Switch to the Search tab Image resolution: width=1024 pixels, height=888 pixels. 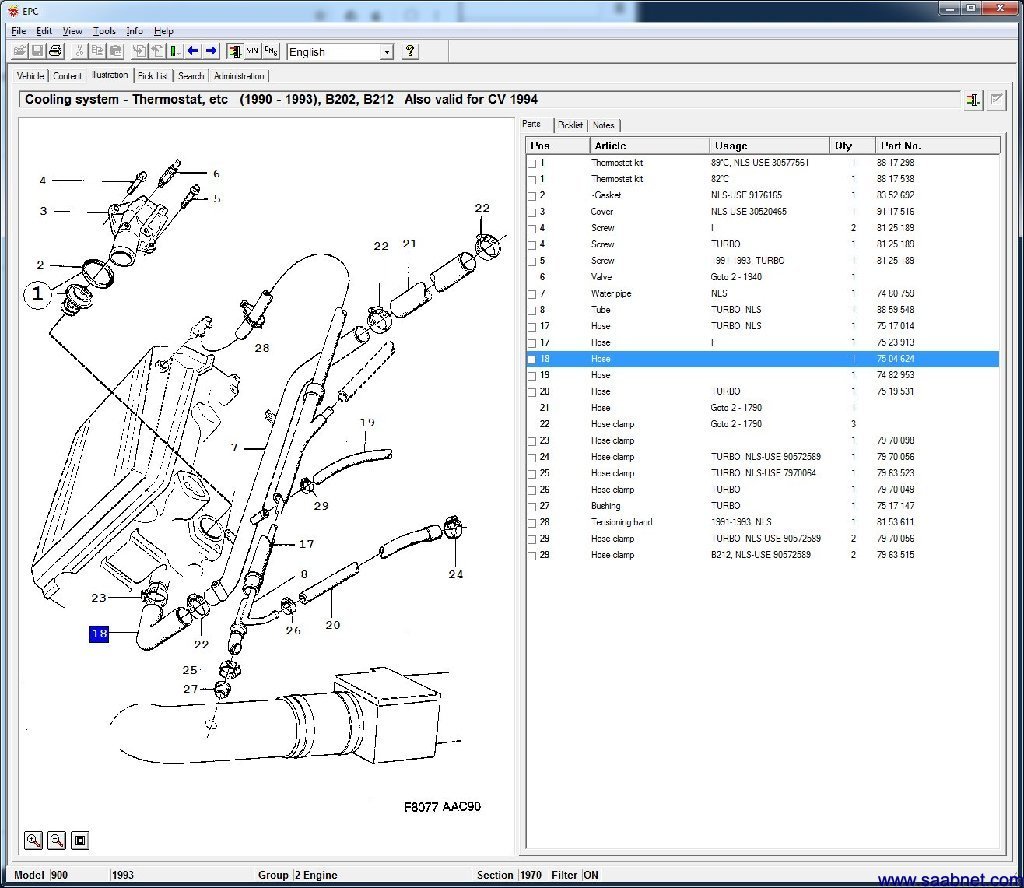click(x=191, y=76)
